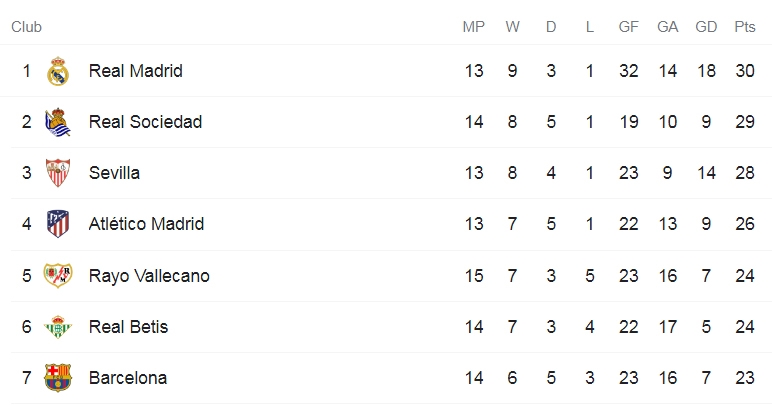
Task: Click the Real Madrid club crest
Action: pyautogui.click(x=58, y=71)
